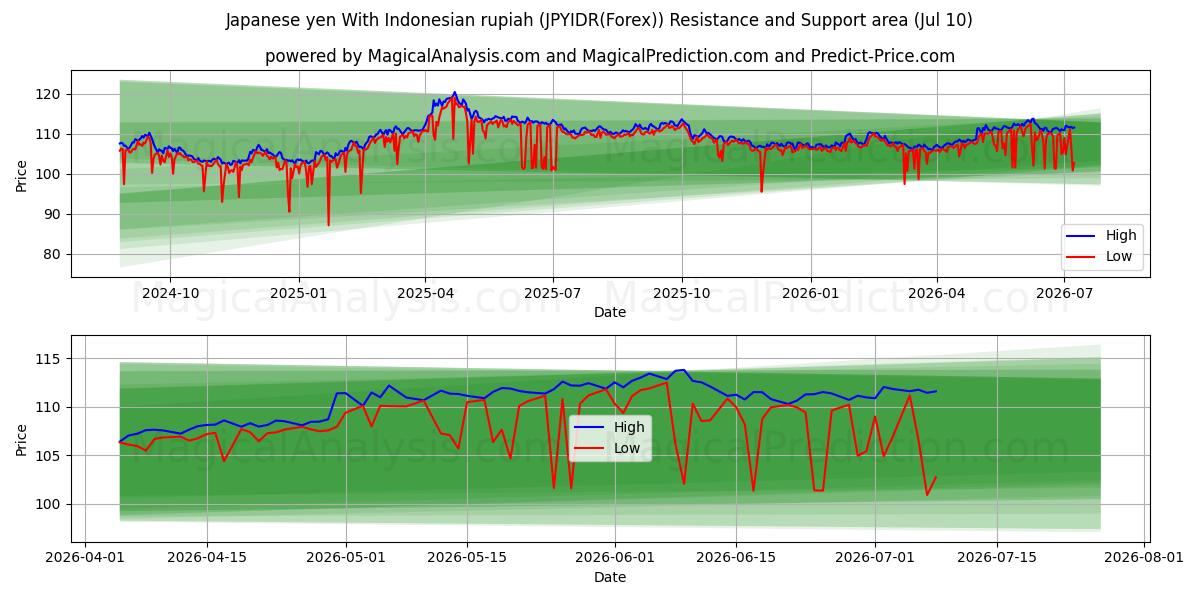Click the chart title mentioning JPYIDR(Forex)
This screenshot has height=600, width=1200.
(599, 20)
